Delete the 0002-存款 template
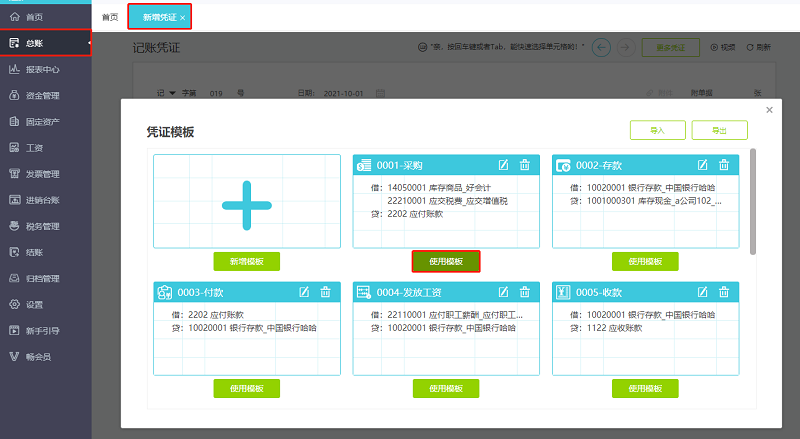This screenshot has height=439, width=800. 724,165
